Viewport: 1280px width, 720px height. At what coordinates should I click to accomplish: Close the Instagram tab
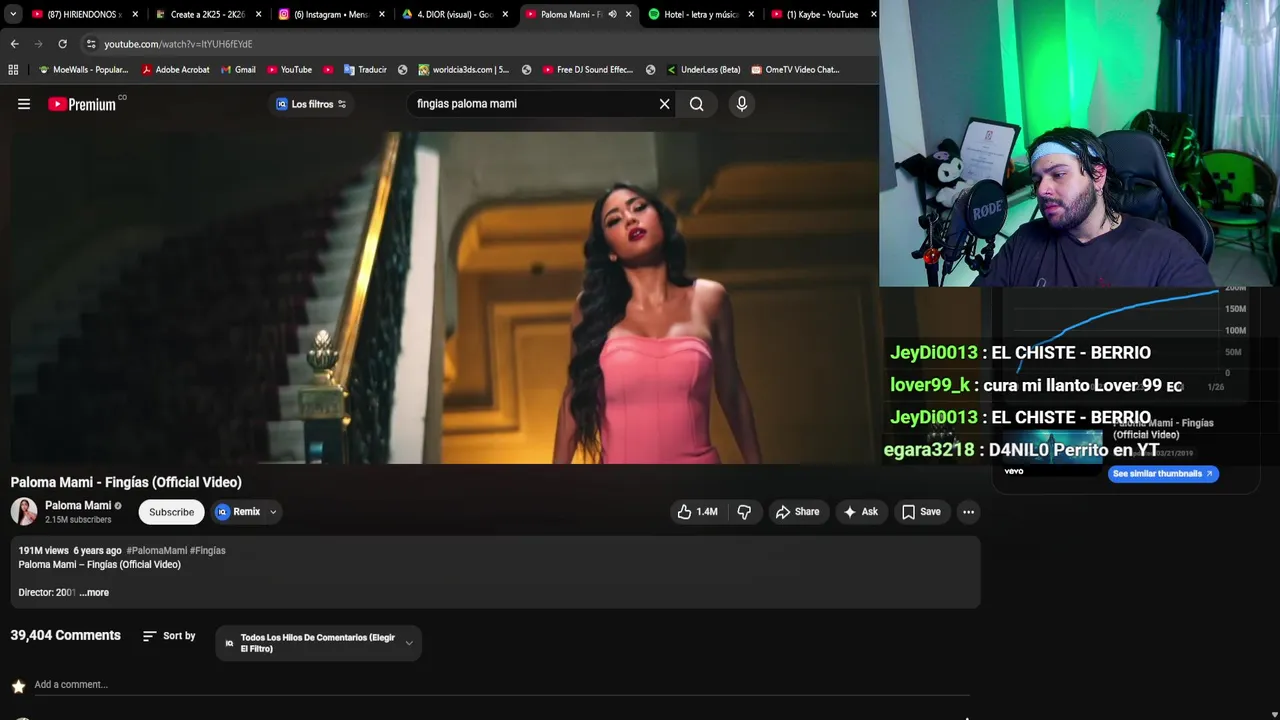pos(382,14)
